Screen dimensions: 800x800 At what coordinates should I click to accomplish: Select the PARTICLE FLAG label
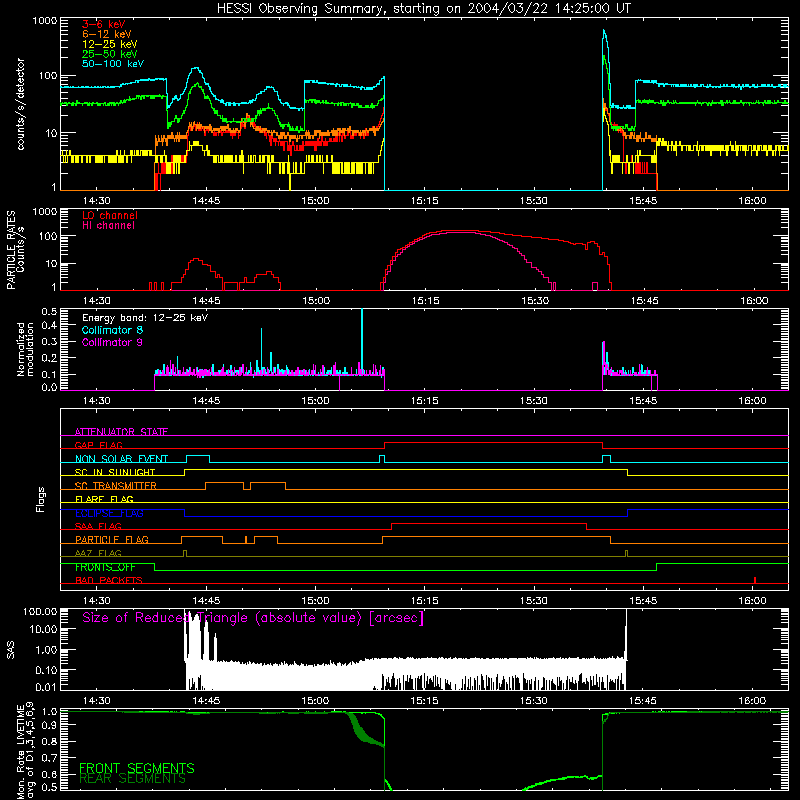point(112,539)
